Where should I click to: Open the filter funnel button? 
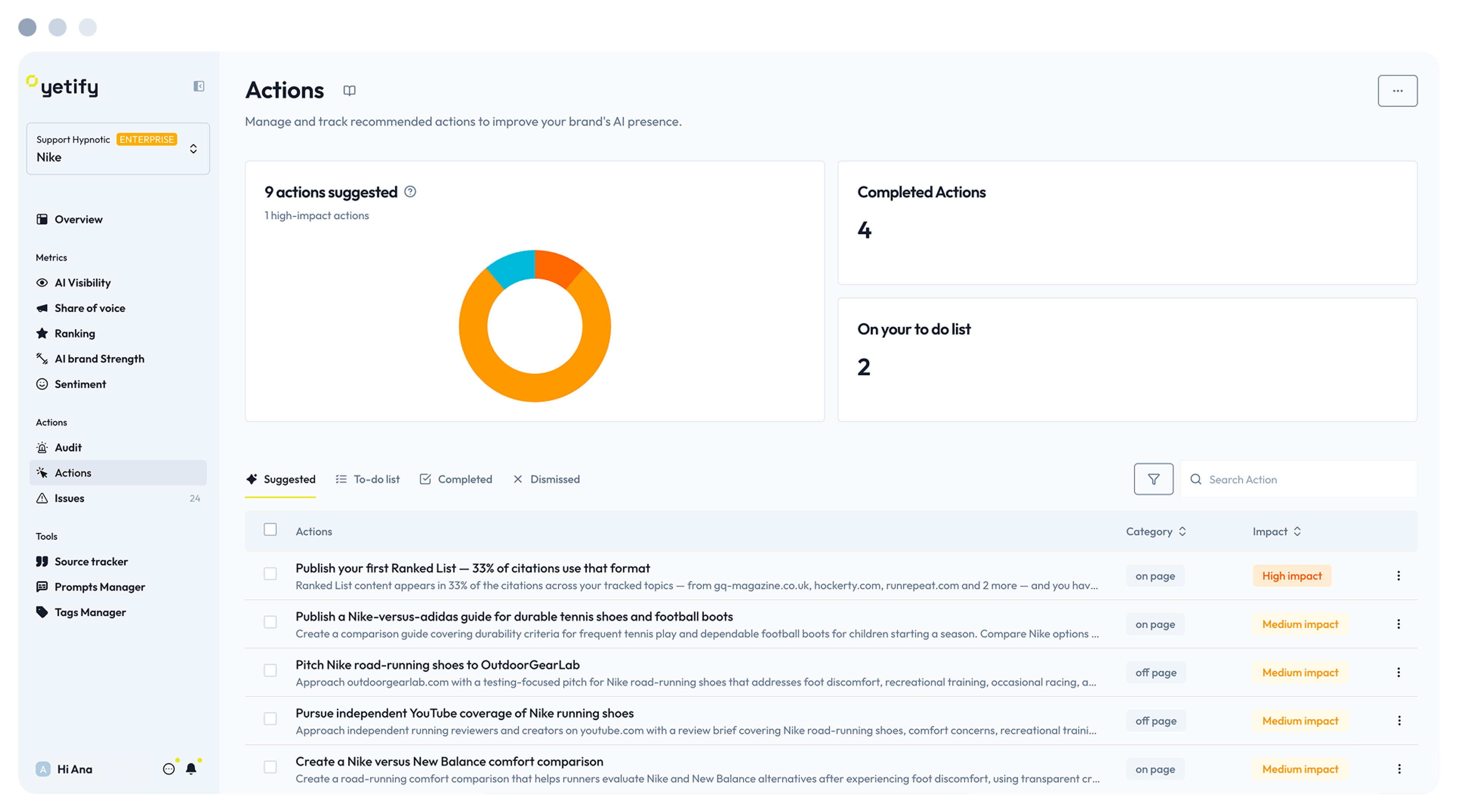pyautogui.click(x=1153, y=479)
